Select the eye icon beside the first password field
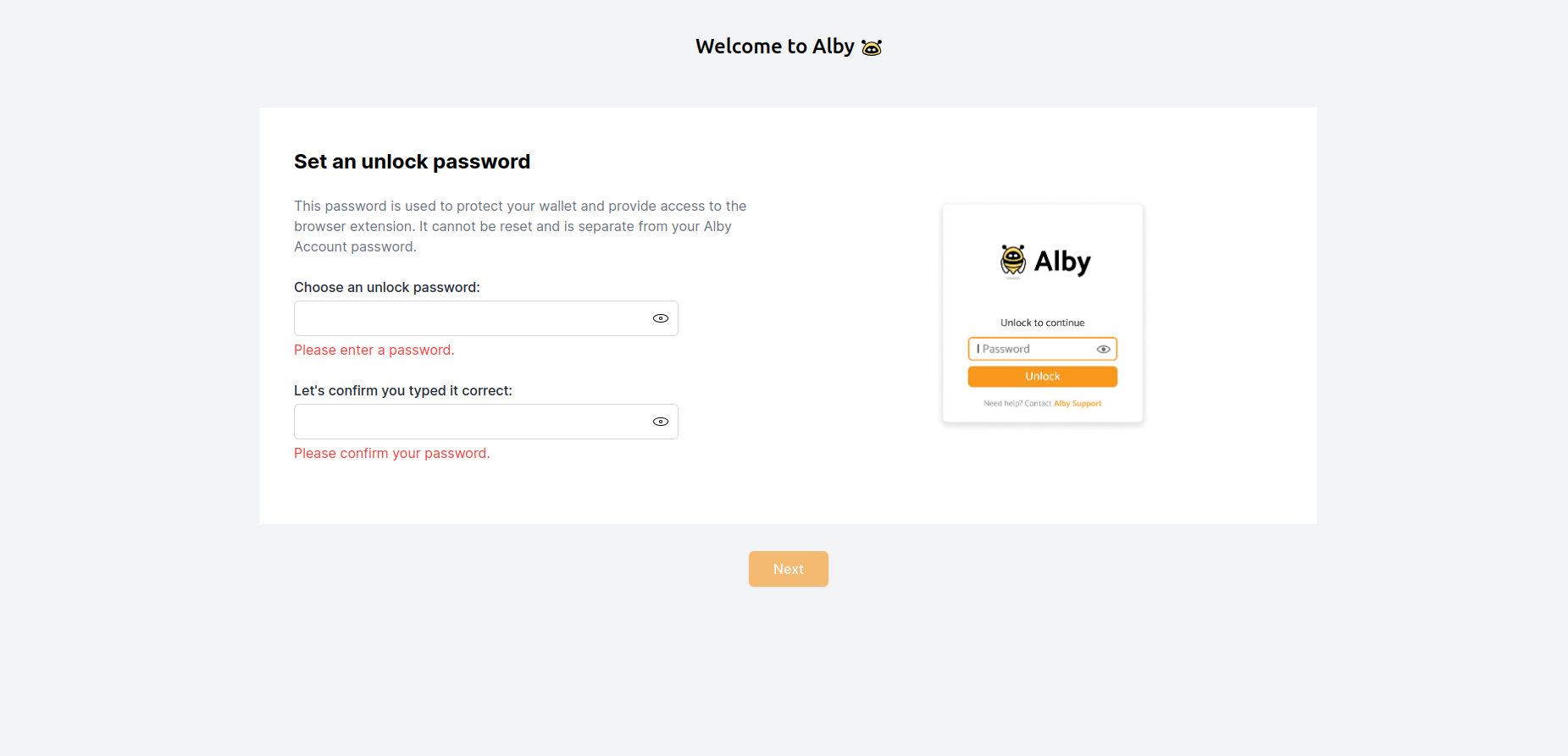The image size is (1568, 756). [660, 317]
